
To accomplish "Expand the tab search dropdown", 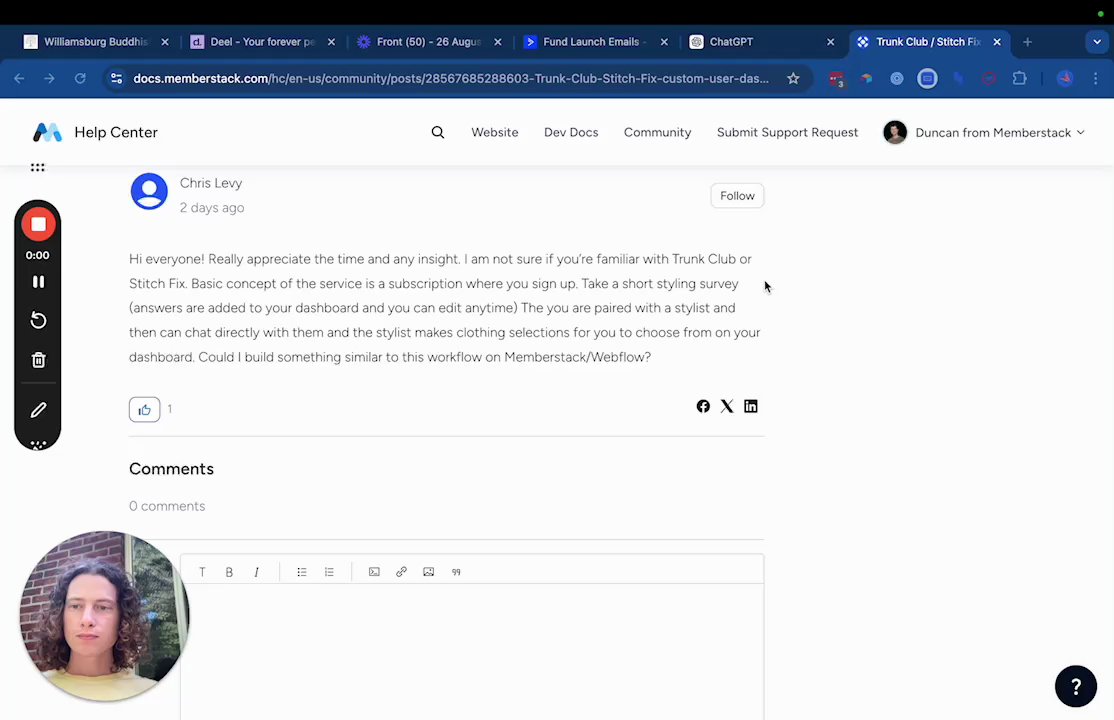I will 1096,42.
